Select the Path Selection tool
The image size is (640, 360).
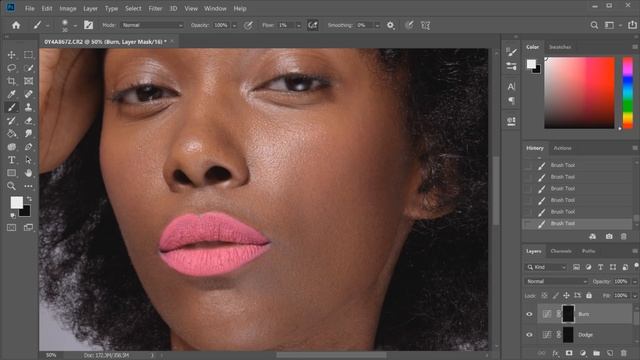pos(28,160)
